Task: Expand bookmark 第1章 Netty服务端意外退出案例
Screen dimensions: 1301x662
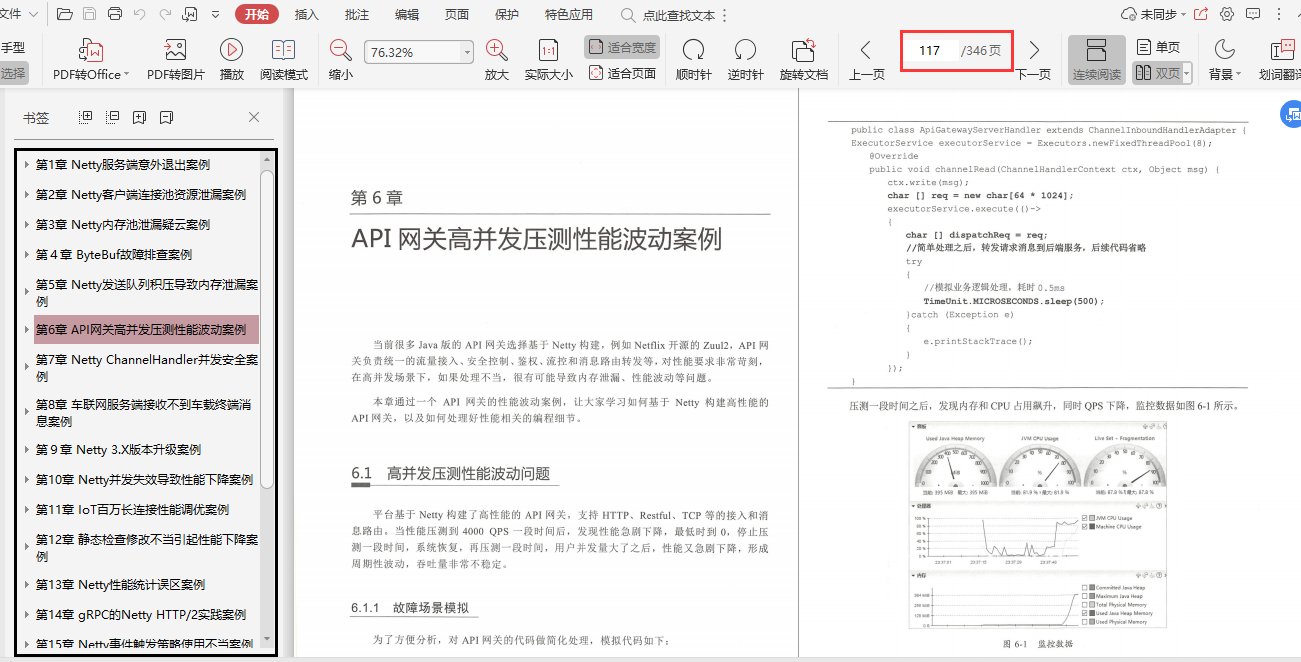Action: point(27,165)
